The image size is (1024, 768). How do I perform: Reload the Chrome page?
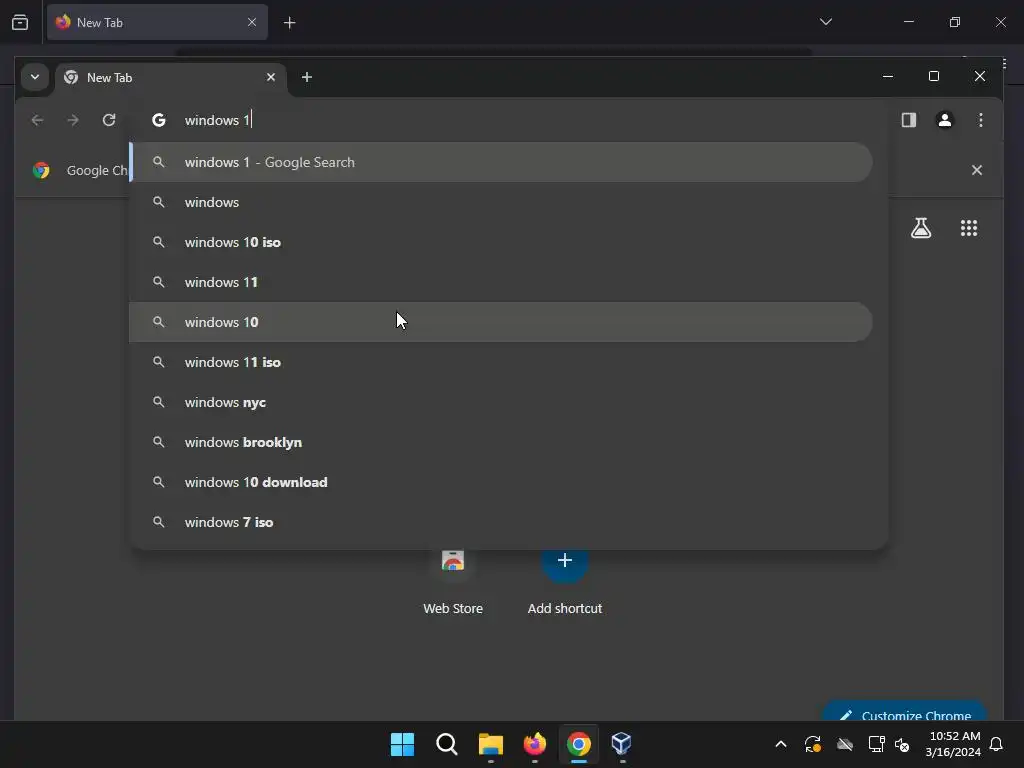tap(109, 120)
